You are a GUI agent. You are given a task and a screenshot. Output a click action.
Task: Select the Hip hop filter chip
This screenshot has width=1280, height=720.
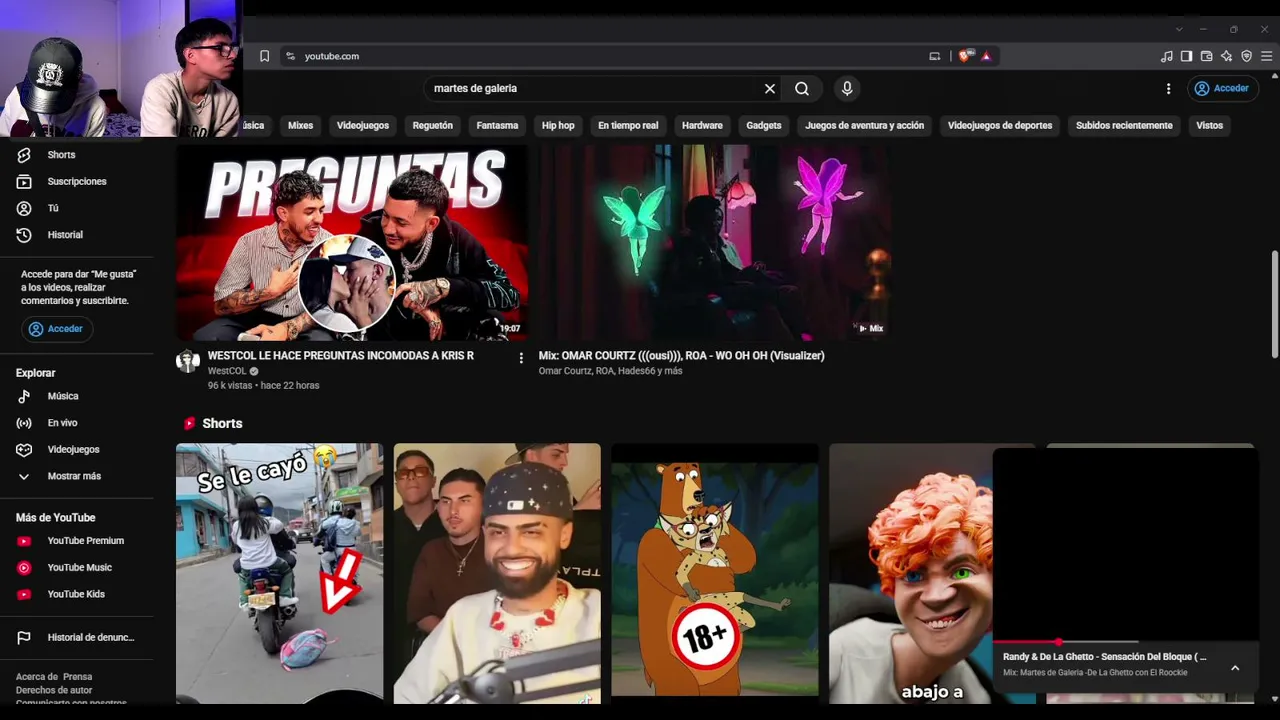(x=558, y=125)
